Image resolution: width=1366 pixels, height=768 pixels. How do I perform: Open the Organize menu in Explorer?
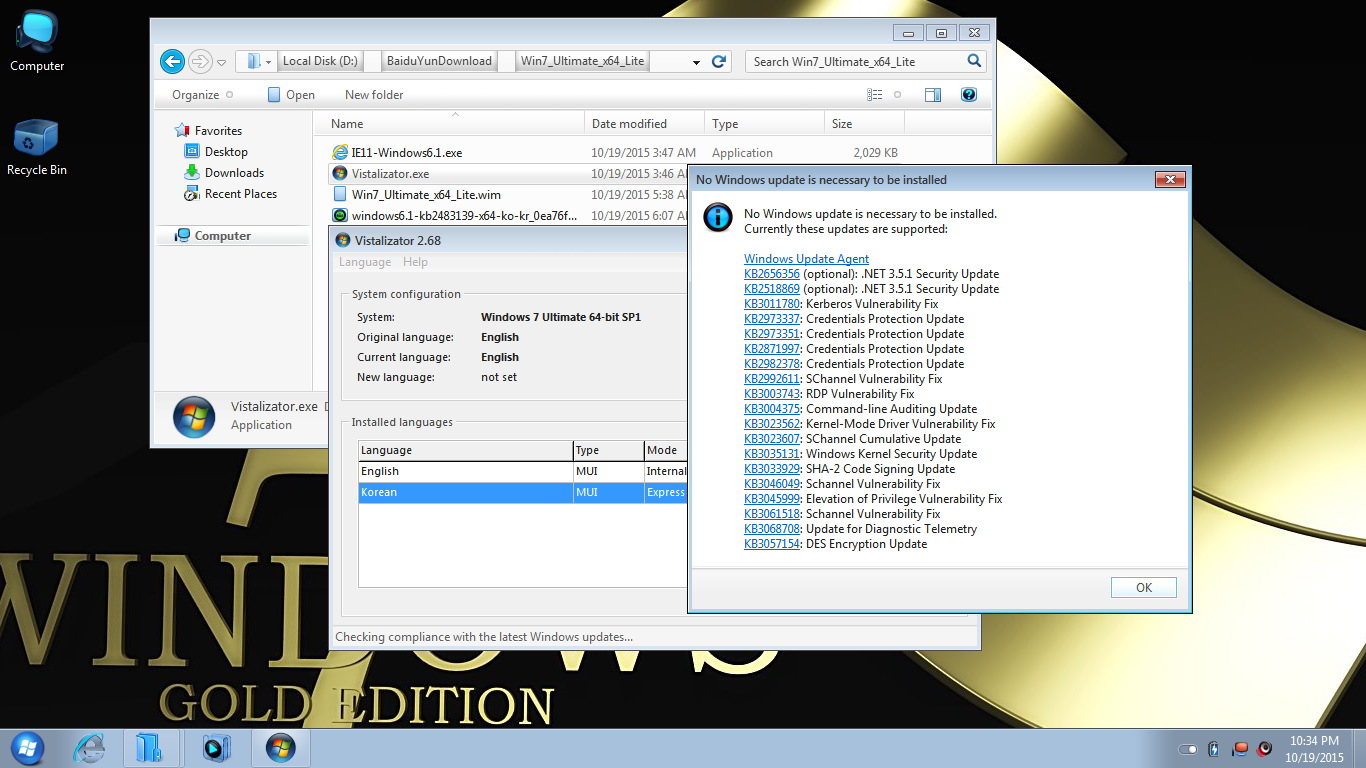(202, 95)
